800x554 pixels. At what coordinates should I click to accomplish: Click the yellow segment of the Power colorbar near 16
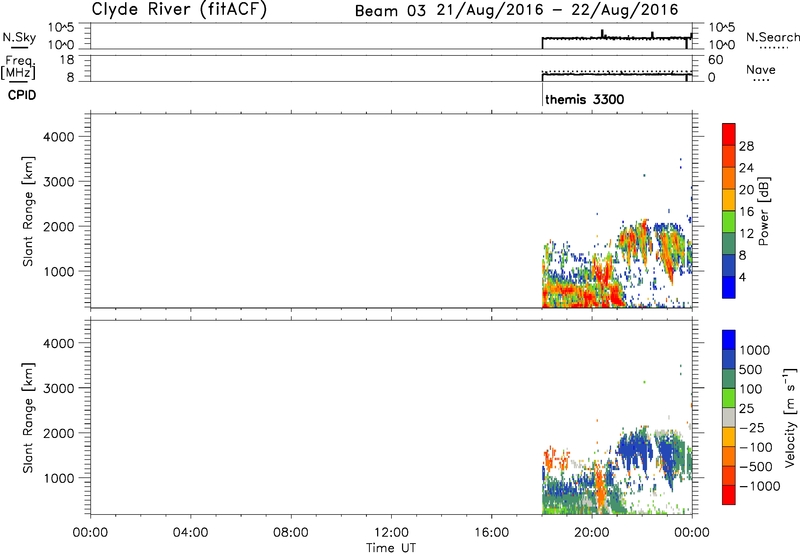coord(729,199)
